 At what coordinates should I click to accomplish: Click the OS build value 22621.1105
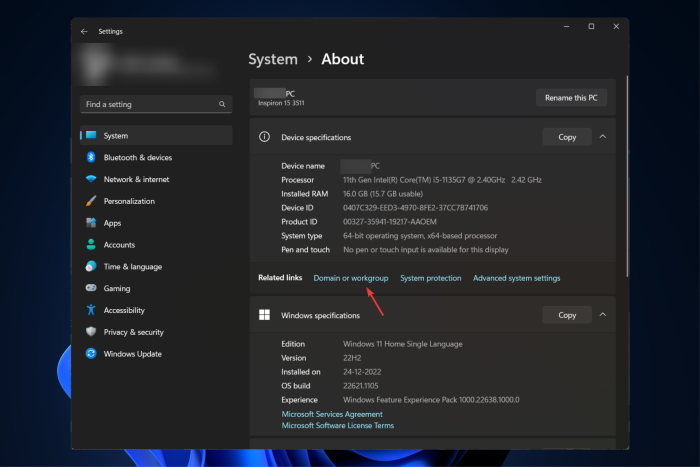[360, 386]
